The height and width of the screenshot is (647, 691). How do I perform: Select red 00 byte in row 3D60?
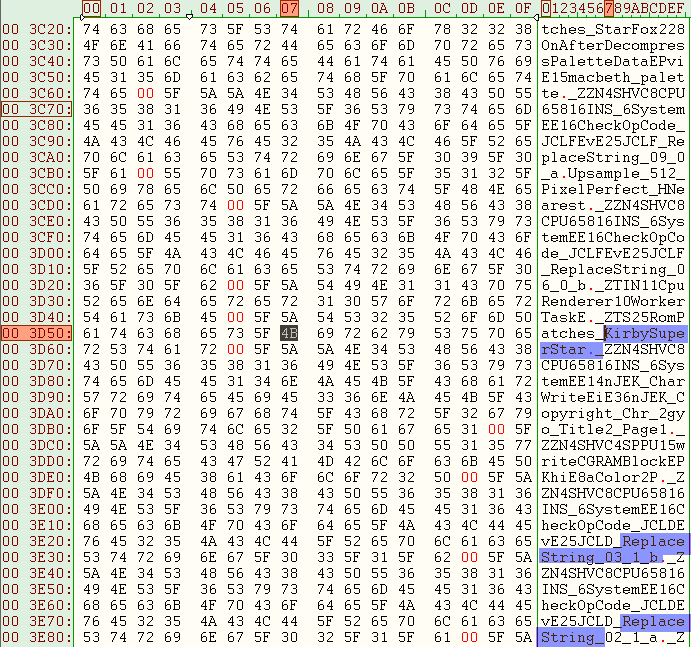tap(235, 350)
